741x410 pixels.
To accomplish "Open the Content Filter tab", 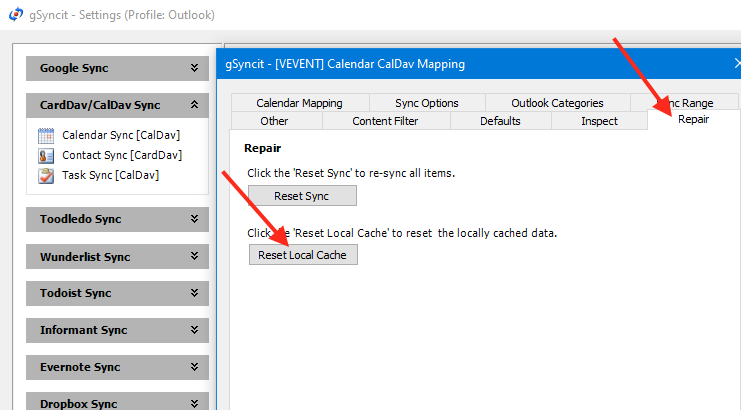I will (386, 121).
